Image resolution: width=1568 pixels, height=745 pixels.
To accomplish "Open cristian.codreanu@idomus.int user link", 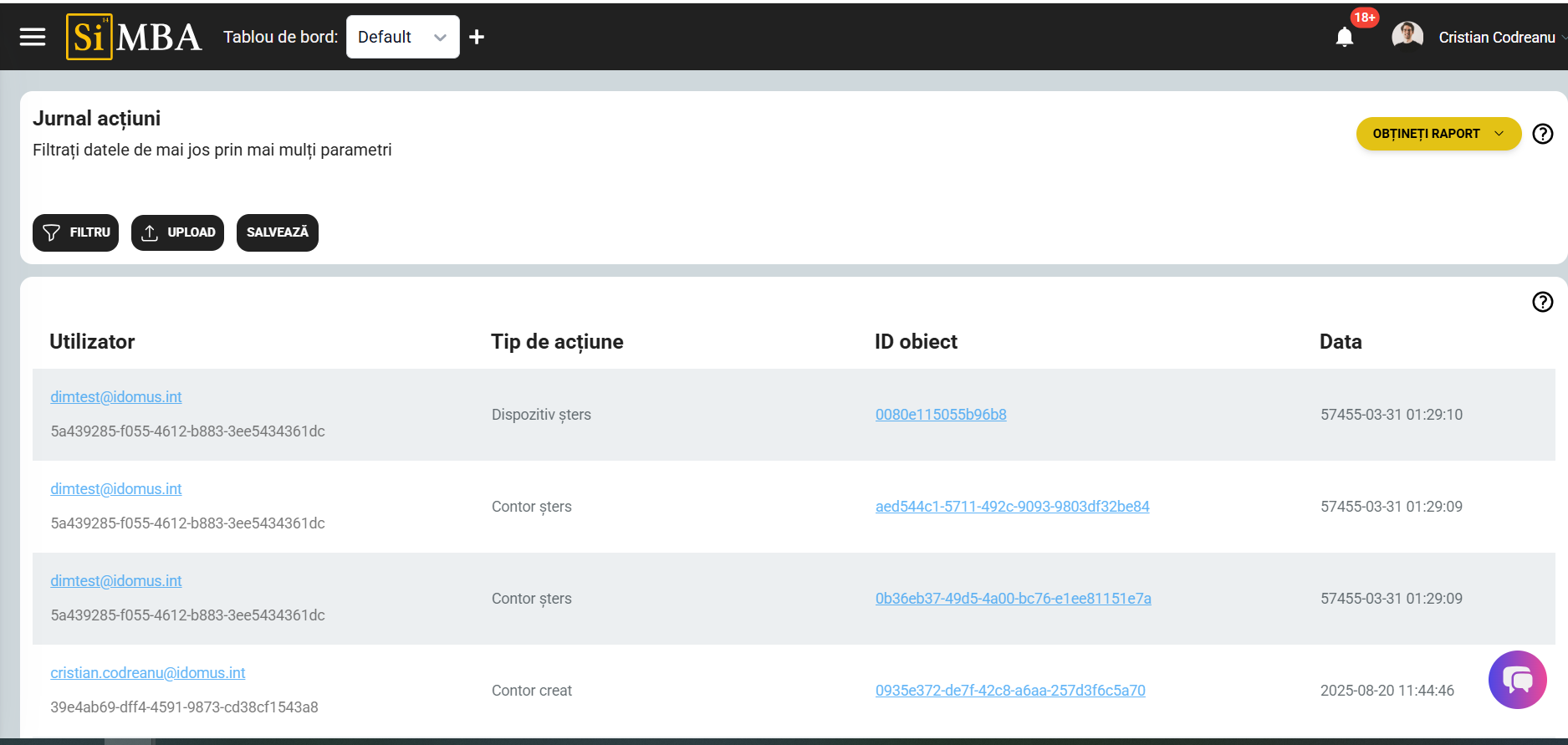I will click(148, 673).
